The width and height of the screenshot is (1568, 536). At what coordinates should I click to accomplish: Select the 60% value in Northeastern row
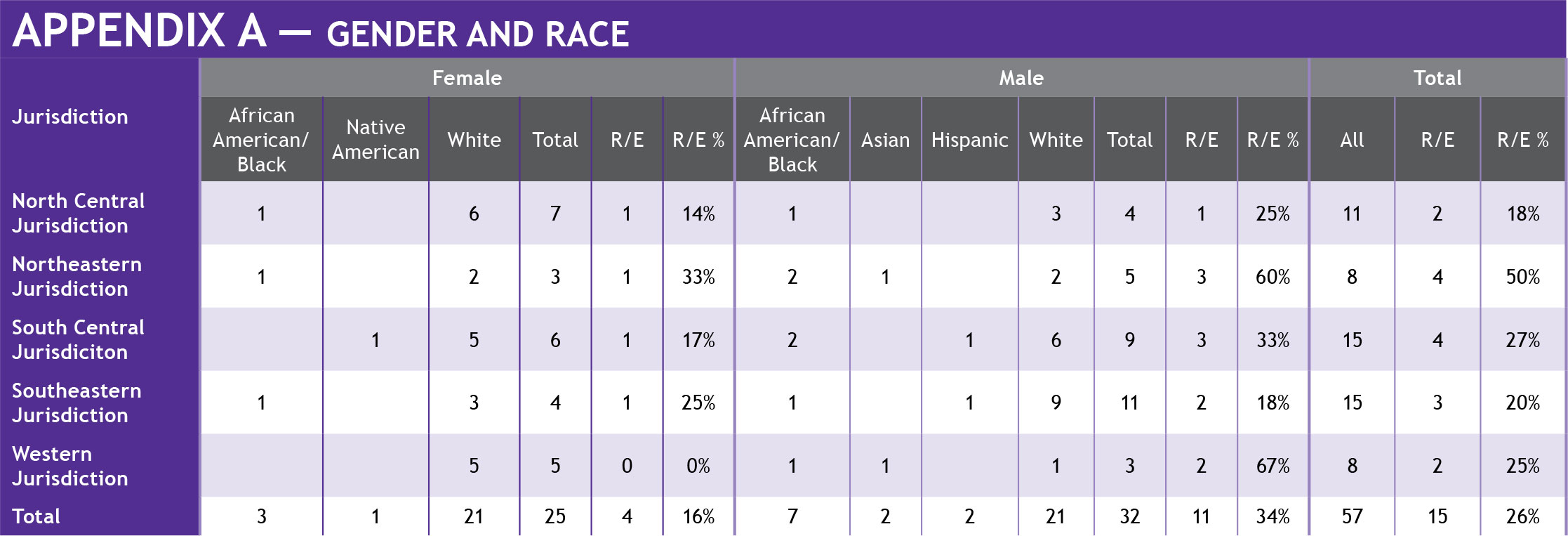point(1273,277)
